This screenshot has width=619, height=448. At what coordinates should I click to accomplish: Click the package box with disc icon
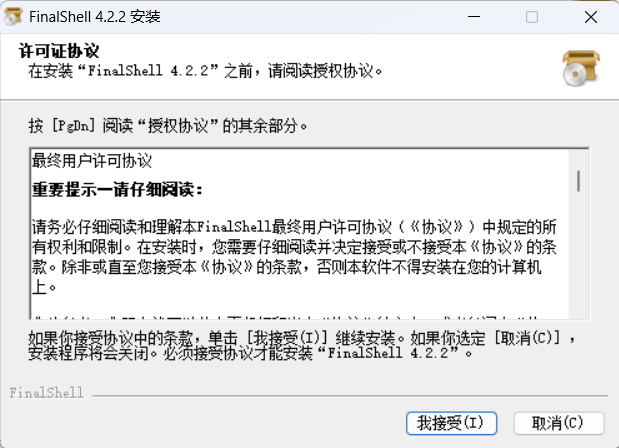tap(581, 68)
